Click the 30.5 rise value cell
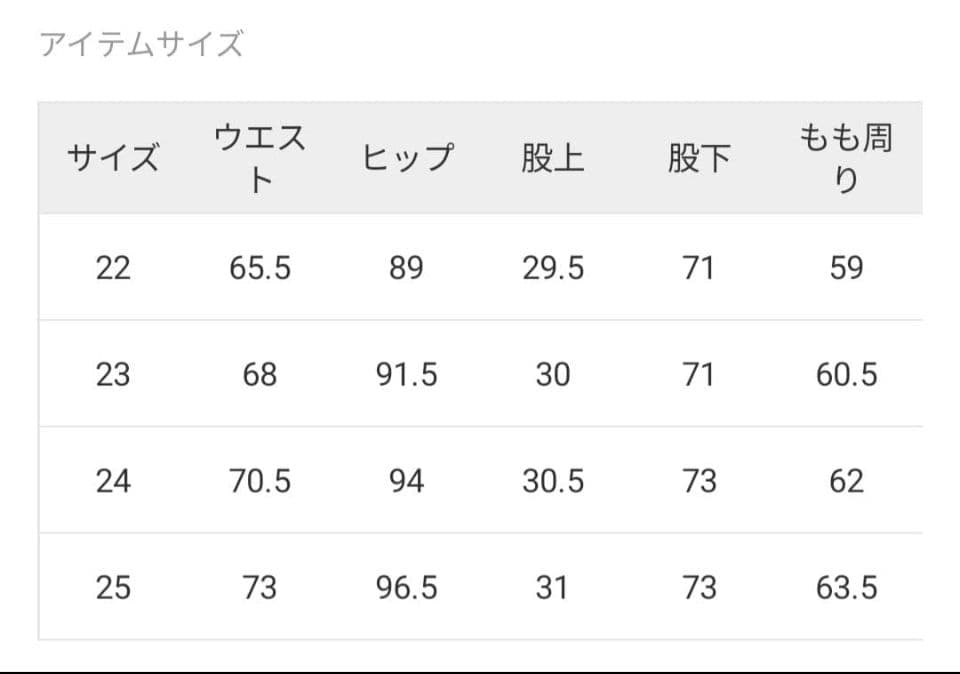Screen dimensions: 960x674 pyautogui.click(x=552, y=481)
